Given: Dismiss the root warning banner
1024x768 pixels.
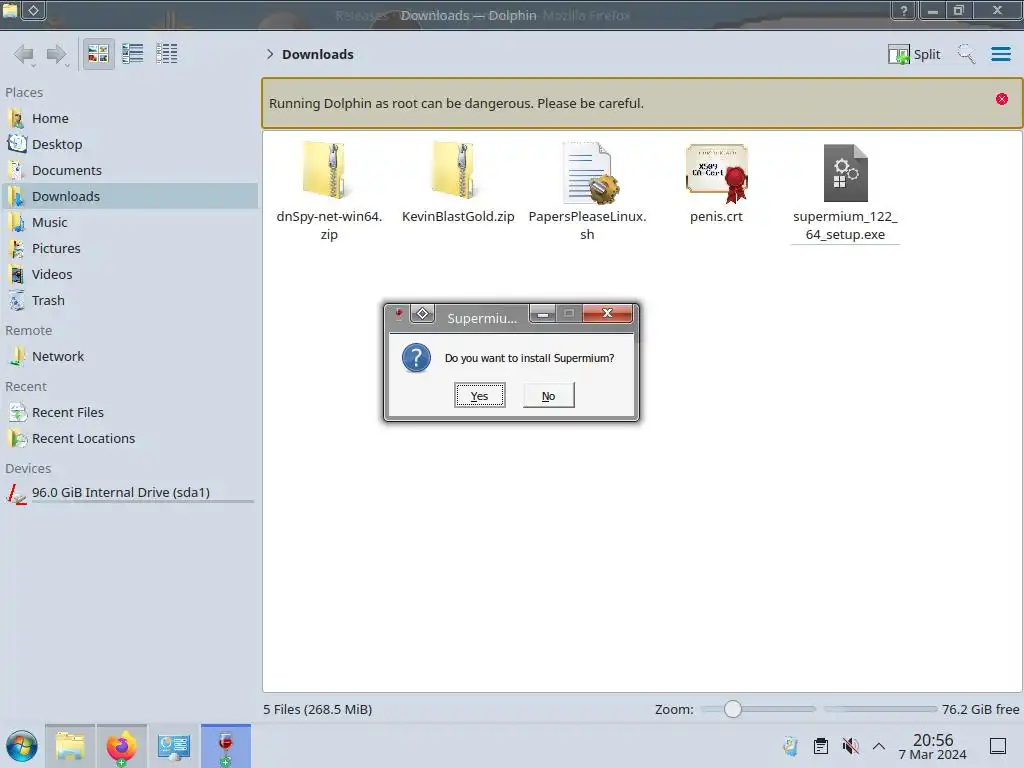Looking at the screenshot, I should pyautogui.click(x=1002, y=99).
